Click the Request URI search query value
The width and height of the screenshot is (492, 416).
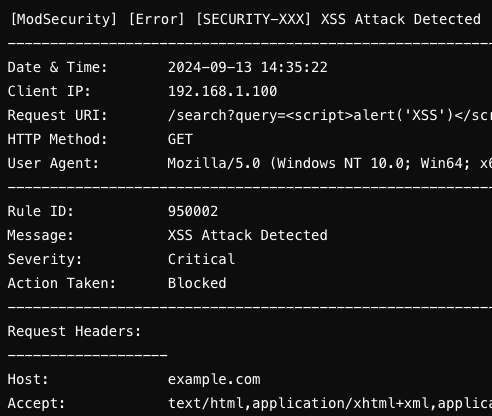[330, 115]
